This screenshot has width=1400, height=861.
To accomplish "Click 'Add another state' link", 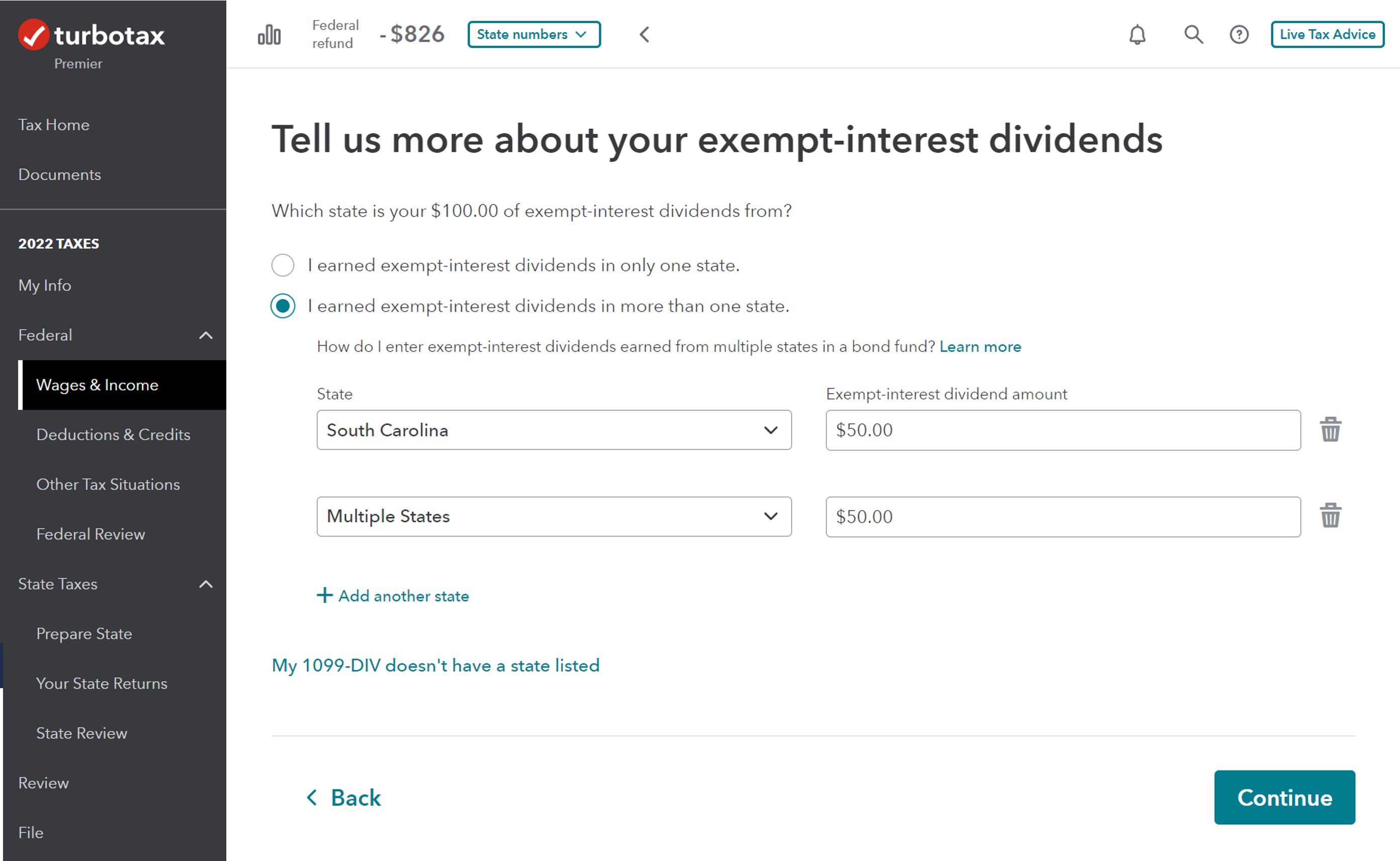I will (393, 596).
